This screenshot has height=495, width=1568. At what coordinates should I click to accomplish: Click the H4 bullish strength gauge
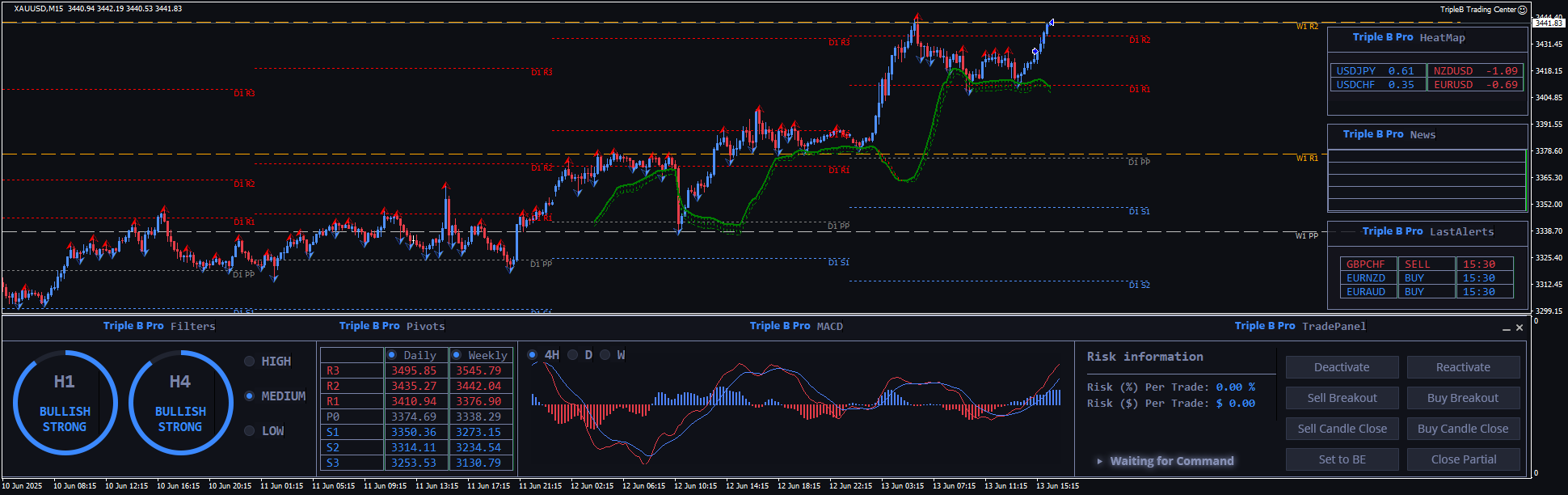[180, 403]
